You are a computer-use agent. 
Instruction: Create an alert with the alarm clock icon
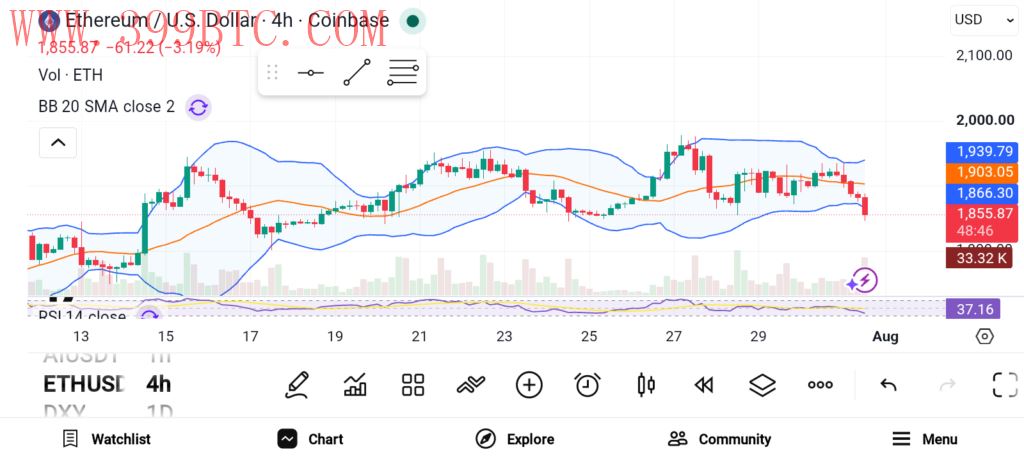(587, 385)
